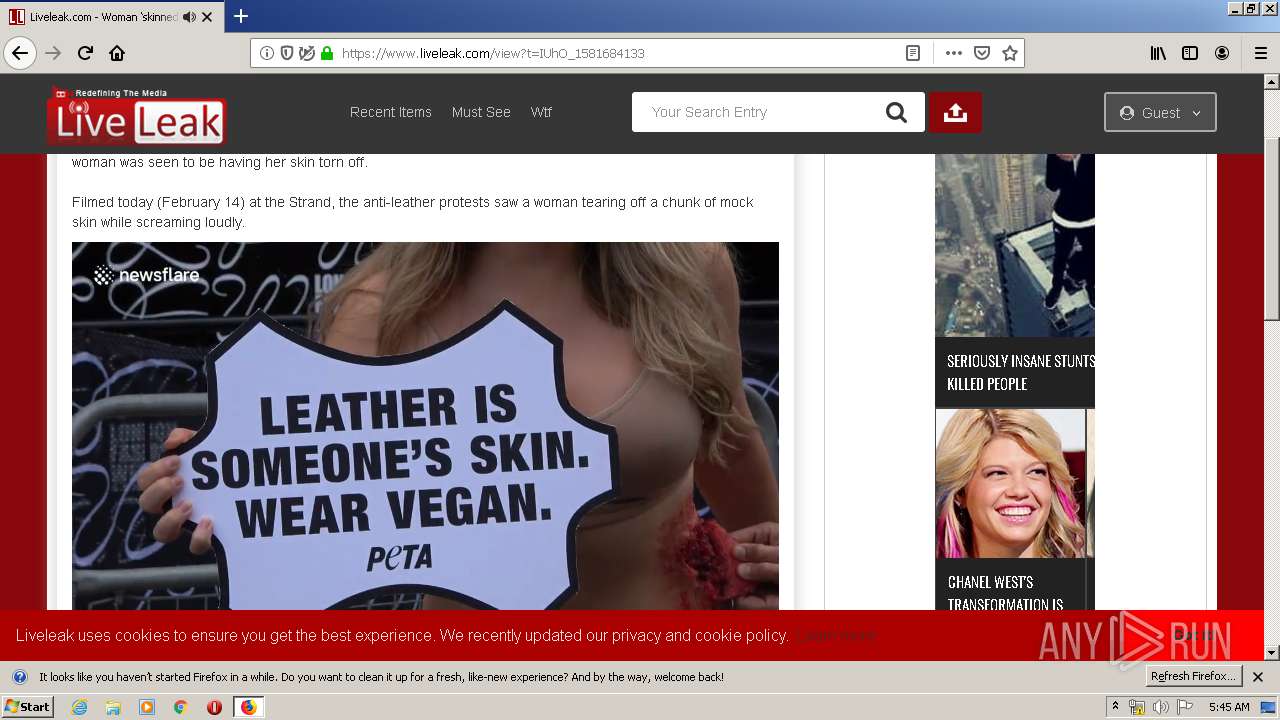Open a new tab with plus button

pos(241,16)
